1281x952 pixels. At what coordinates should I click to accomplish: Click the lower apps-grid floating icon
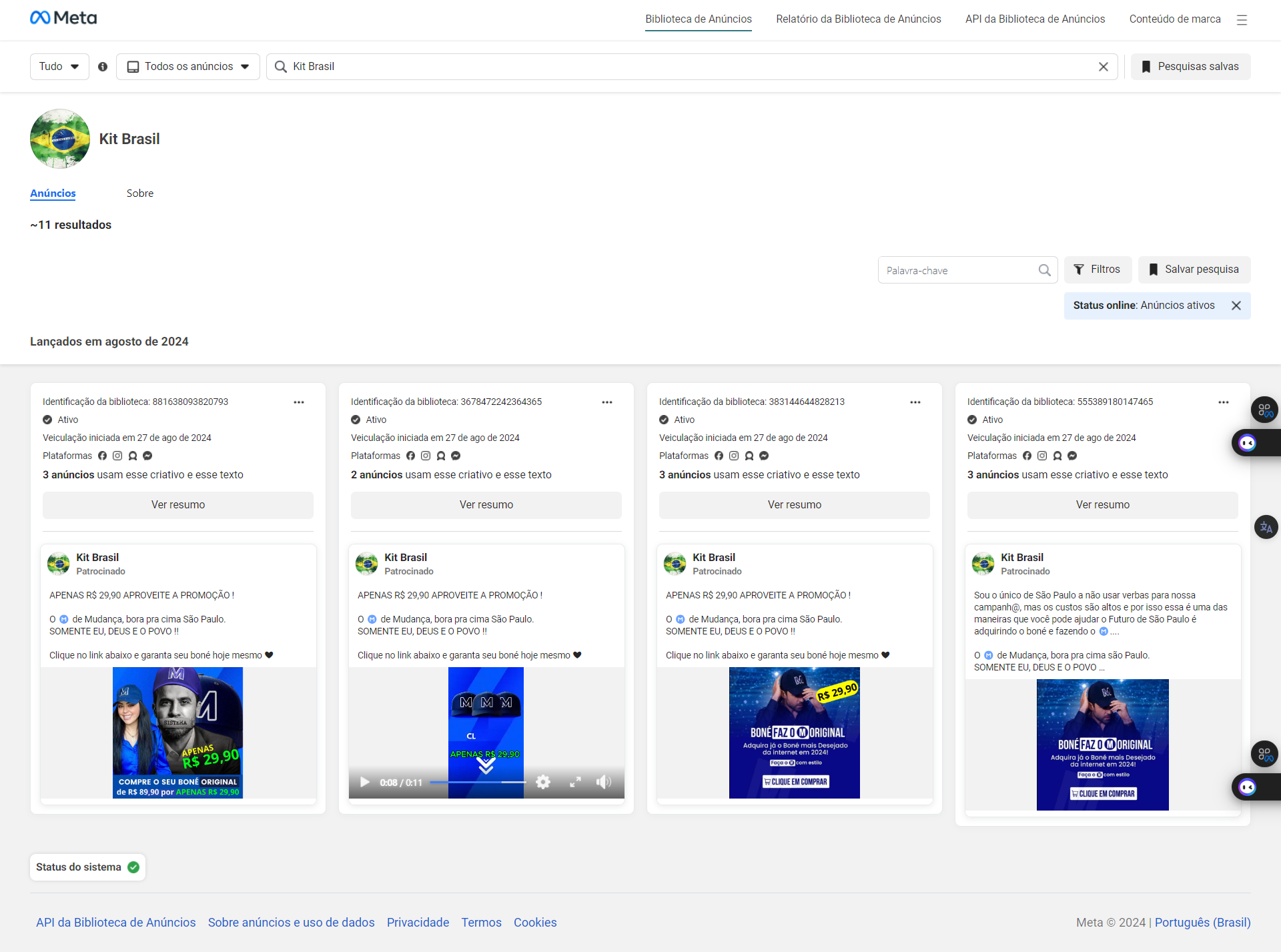click(1265, 755)
